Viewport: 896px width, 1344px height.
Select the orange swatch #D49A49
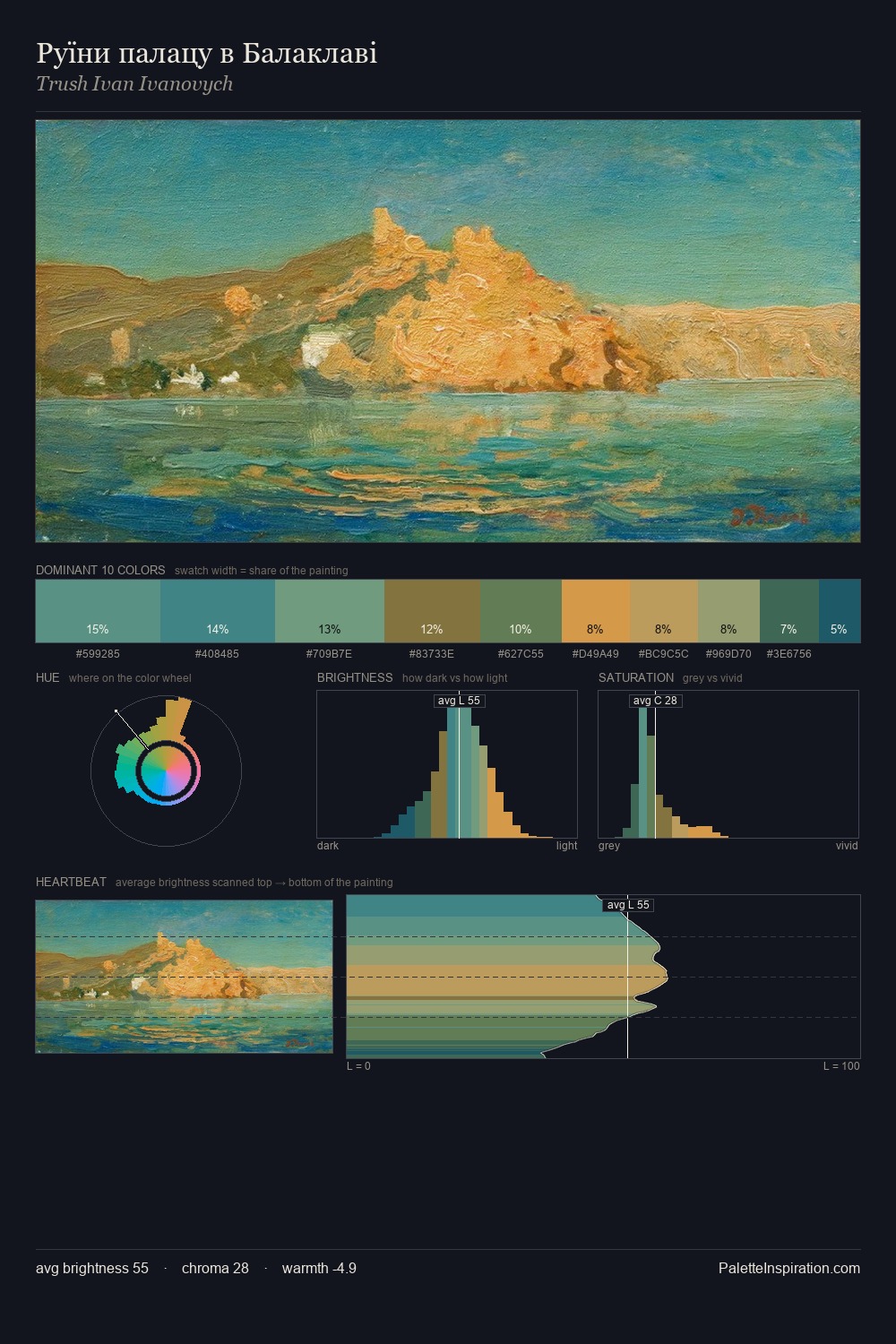click(596, 611)
